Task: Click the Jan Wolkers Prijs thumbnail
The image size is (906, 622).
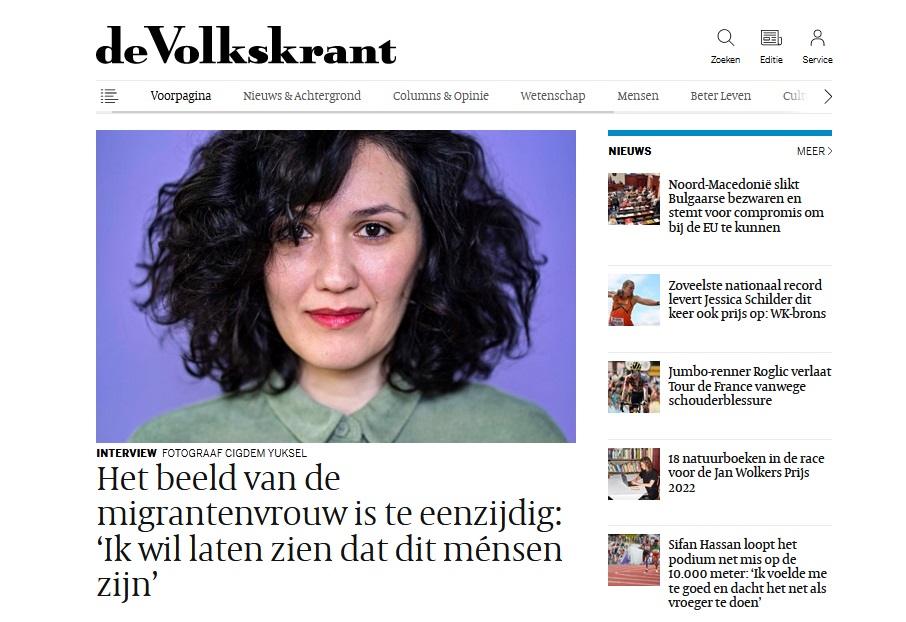Action: tap(634, 473)
